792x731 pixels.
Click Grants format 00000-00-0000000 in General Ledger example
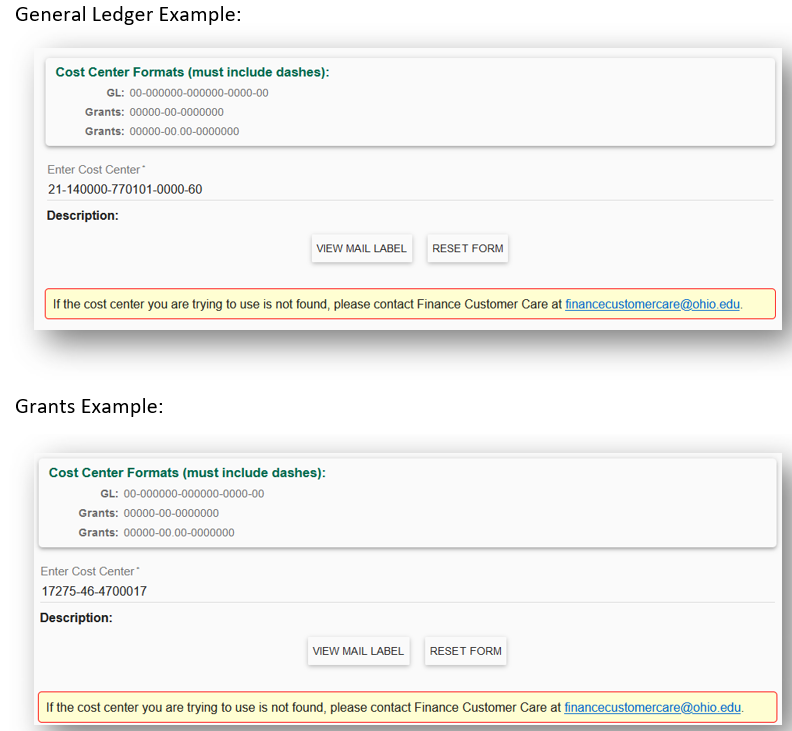click(177, 112)
